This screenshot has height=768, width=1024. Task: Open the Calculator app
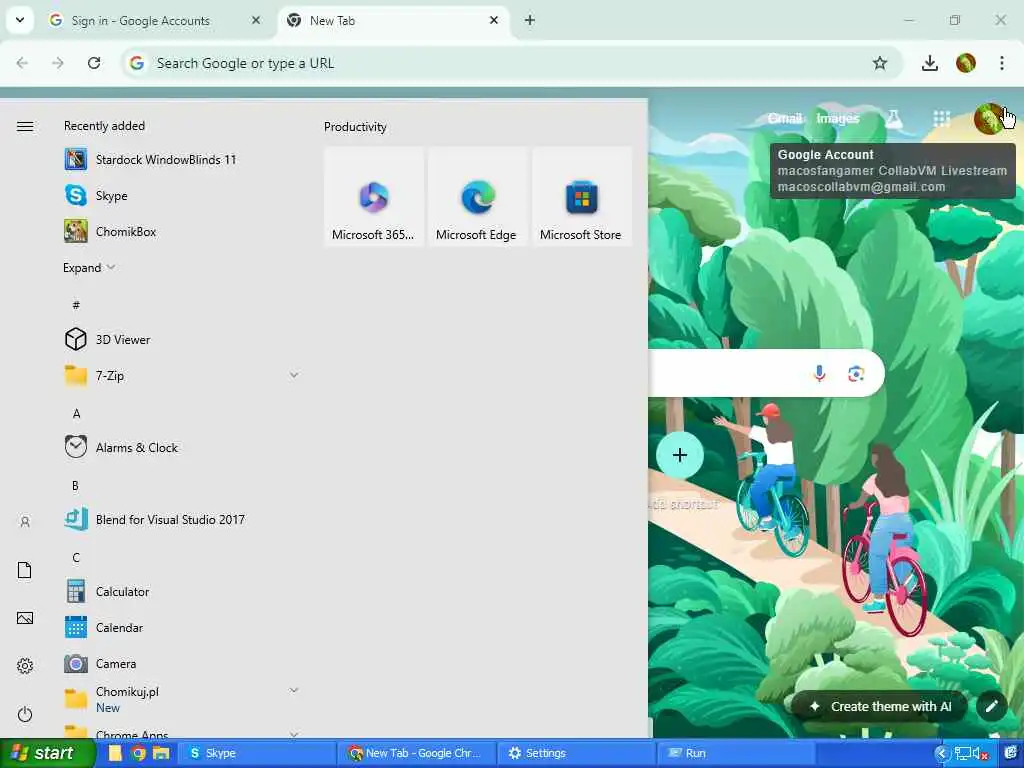[x=107, y=592]
